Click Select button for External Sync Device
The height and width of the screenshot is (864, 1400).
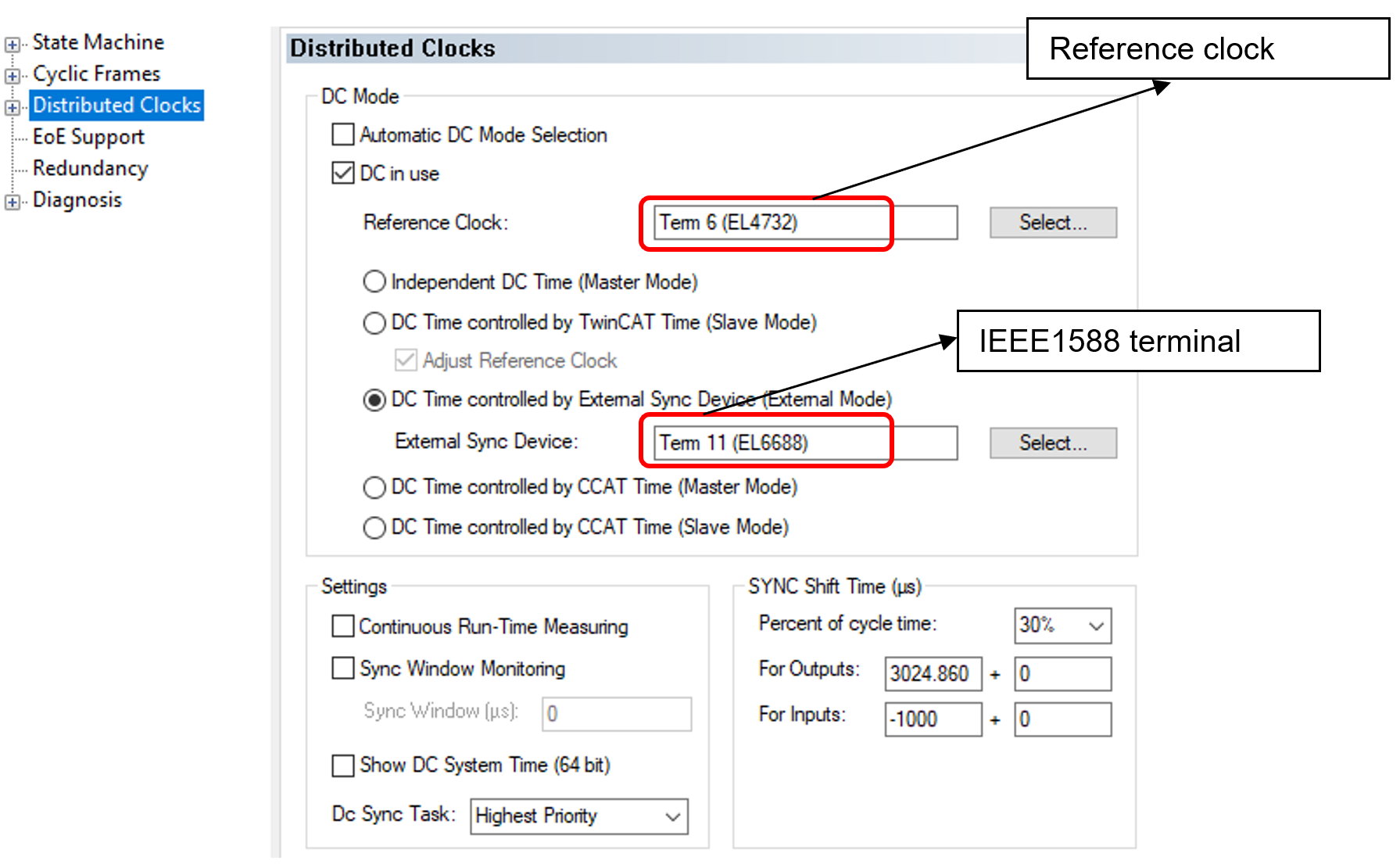[x=1052, y=443]
